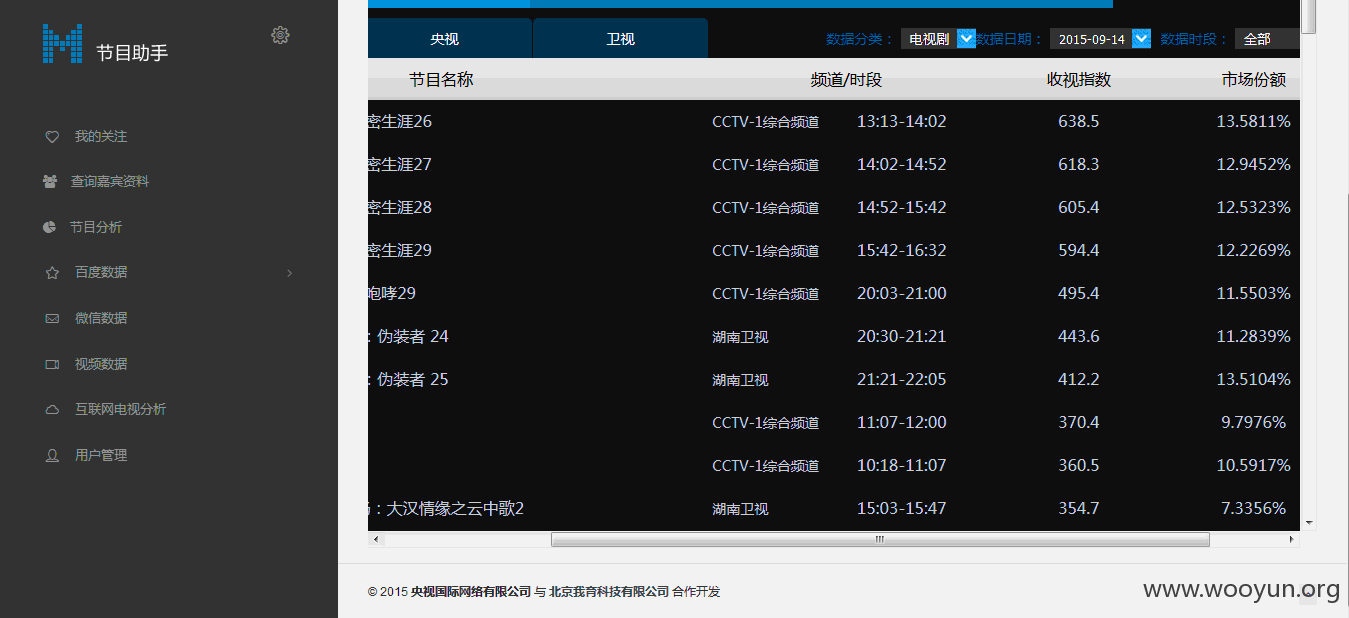This screenshot has width=1349, height=618.
Task: Click 北京我育科技有限公司 footer link
Action: [609, 592]
